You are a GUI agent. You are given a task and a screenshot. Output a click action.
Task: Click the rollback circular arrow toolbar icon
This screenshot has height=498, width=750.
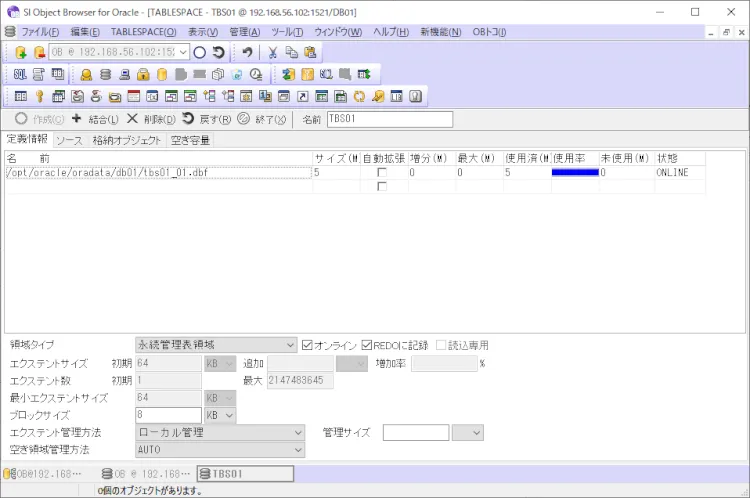pos(219,52)
